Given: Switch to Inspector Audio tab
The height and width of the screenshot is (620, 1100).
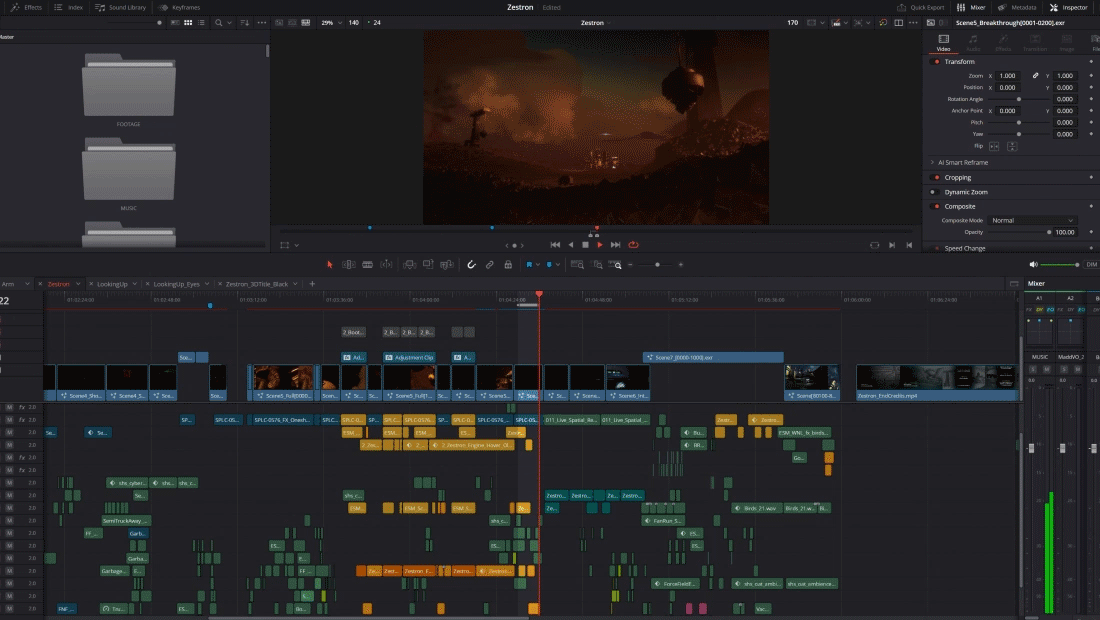Looking at the screenshot, I should pyautogui.click(x=973, y=43).
